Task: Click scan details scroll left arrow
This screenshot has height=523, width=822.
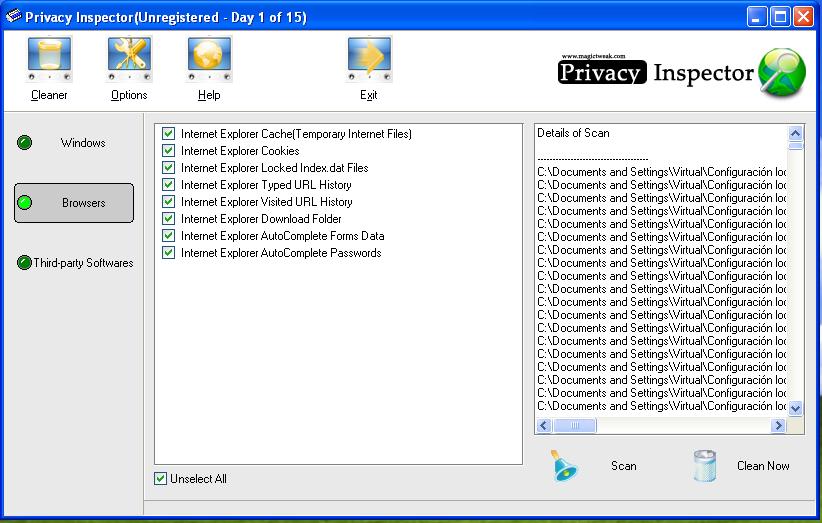Action: coord(544,425)
